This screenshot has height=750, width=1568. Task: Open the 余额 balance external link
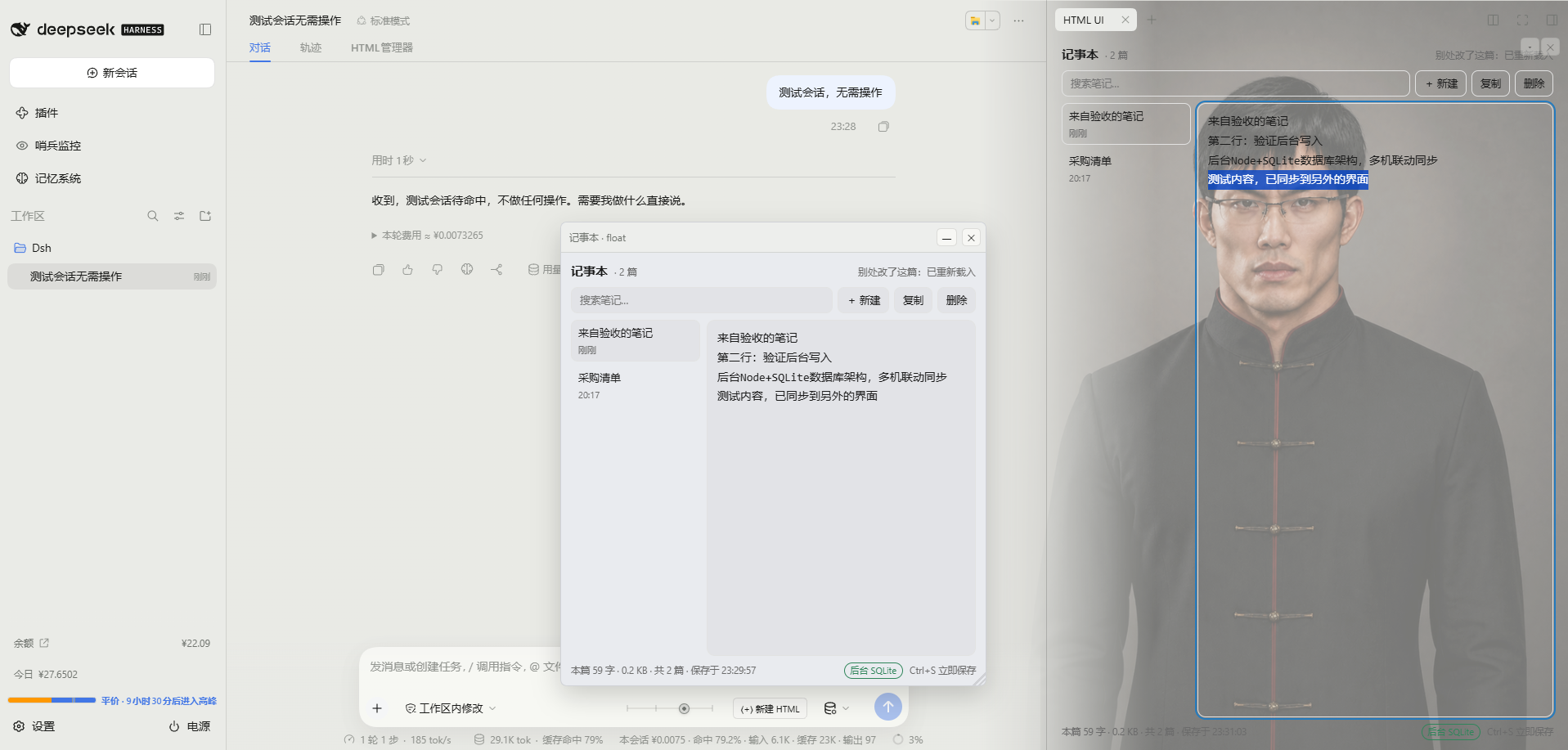(44, 643)
